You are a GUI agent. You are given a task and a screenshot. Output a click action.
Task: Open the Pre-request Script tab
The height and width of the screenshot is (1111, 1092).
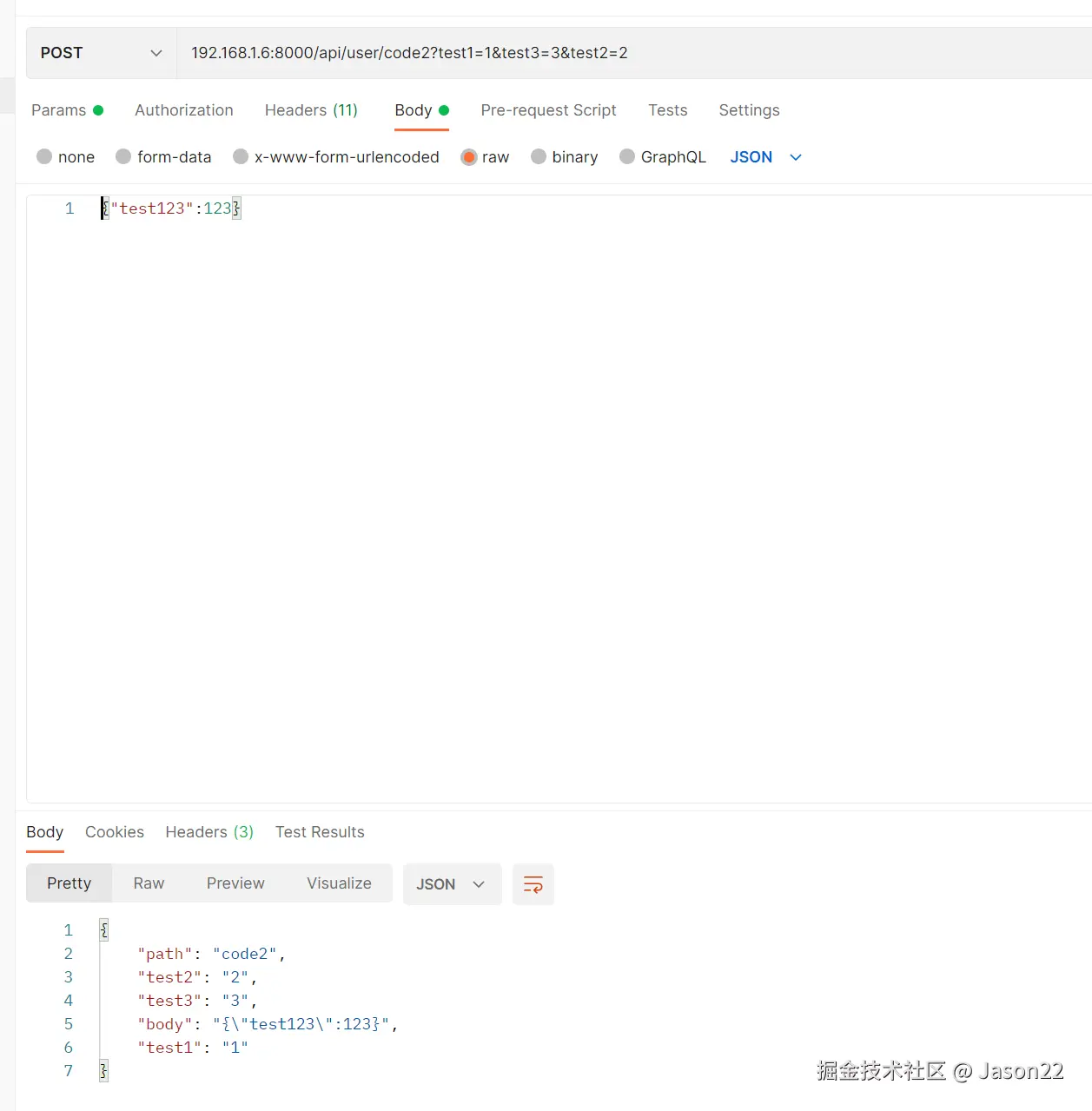pyautogui.click(x=548, y=110)
